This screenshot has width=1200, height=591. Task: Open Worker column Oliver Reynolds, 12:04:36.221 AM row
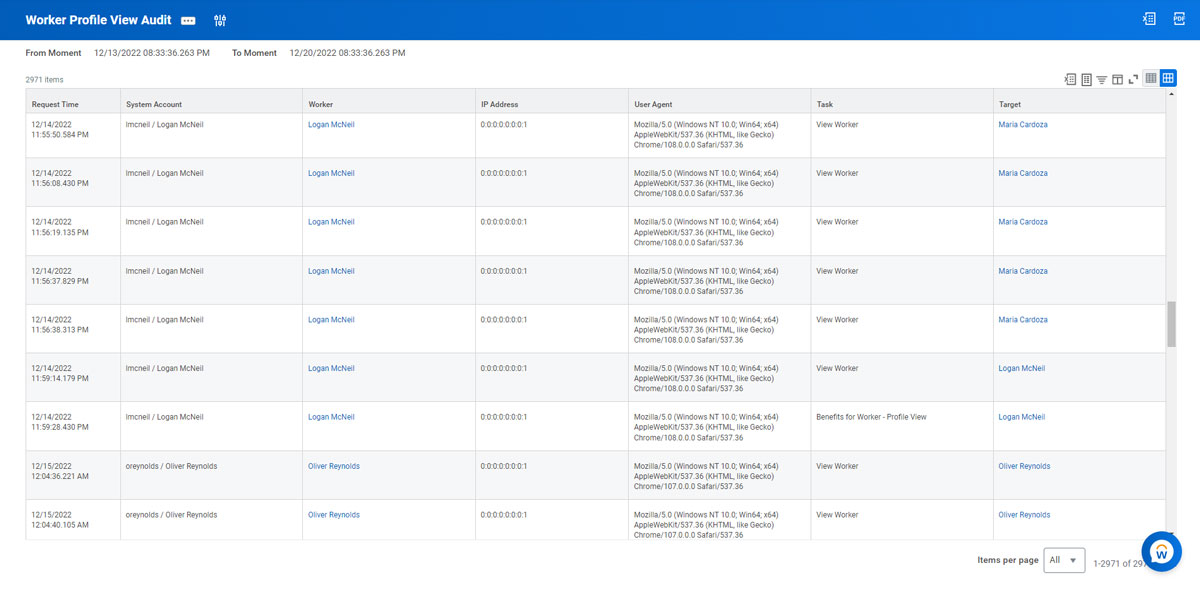pos(334,466)
